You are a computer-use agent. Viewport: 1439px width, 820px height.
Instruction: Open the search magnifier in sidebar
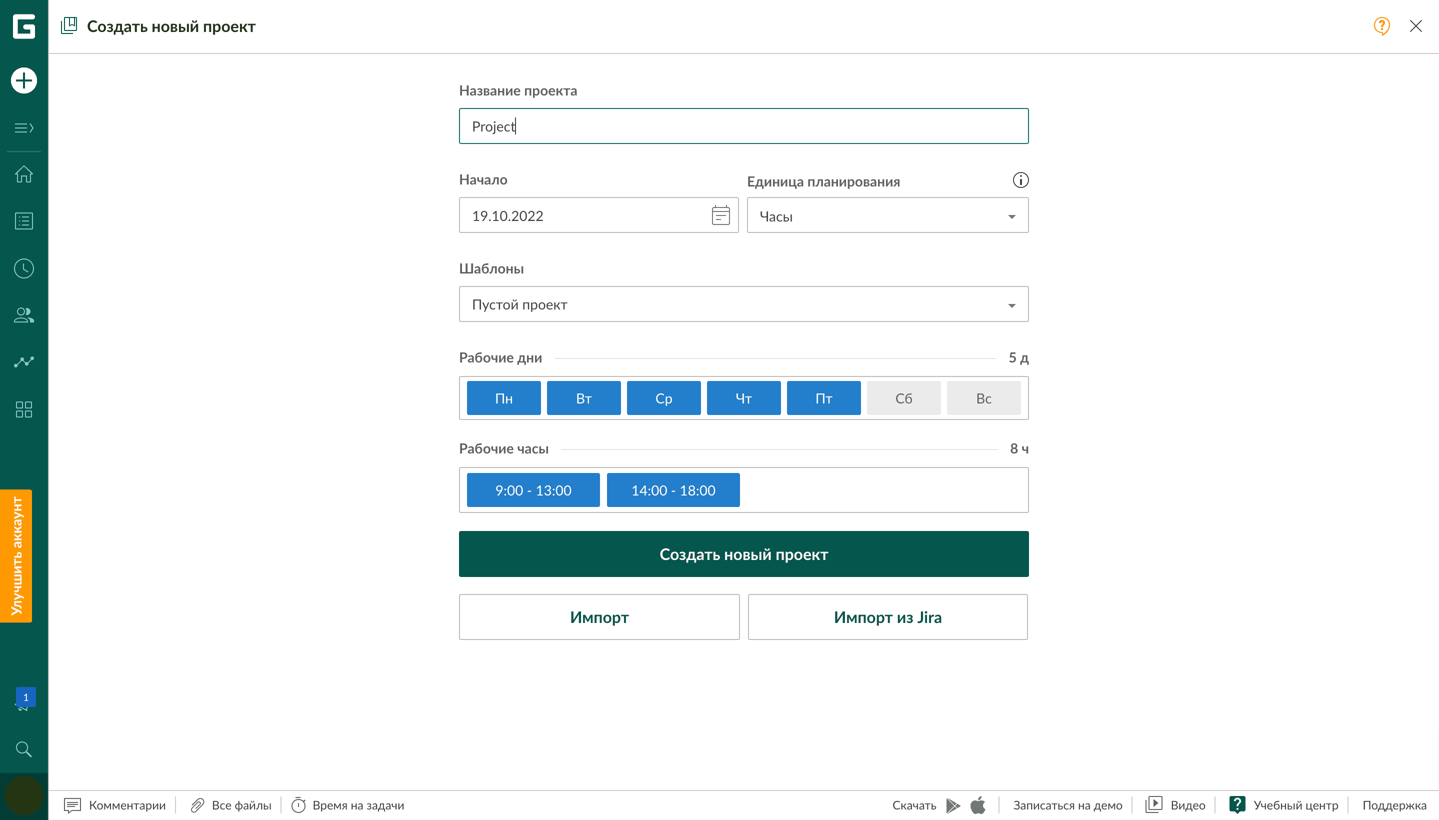coord(24,749)
